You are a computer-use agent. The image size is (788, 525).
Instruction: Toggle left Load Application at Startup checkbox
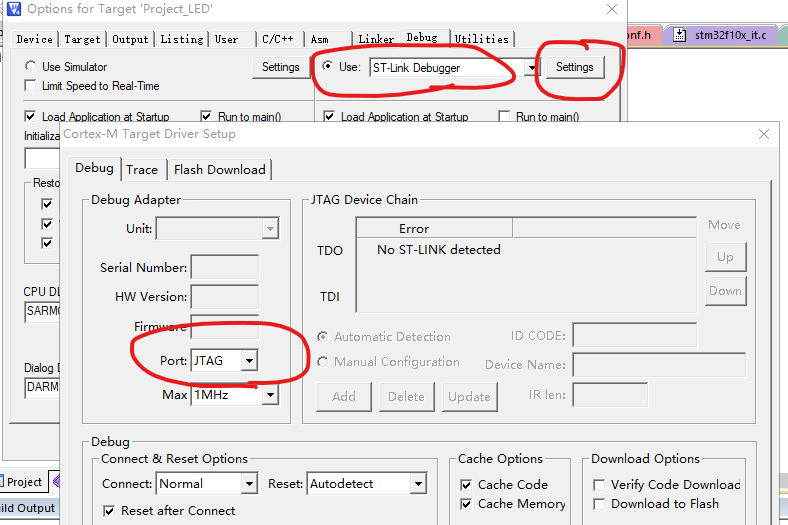30,117
